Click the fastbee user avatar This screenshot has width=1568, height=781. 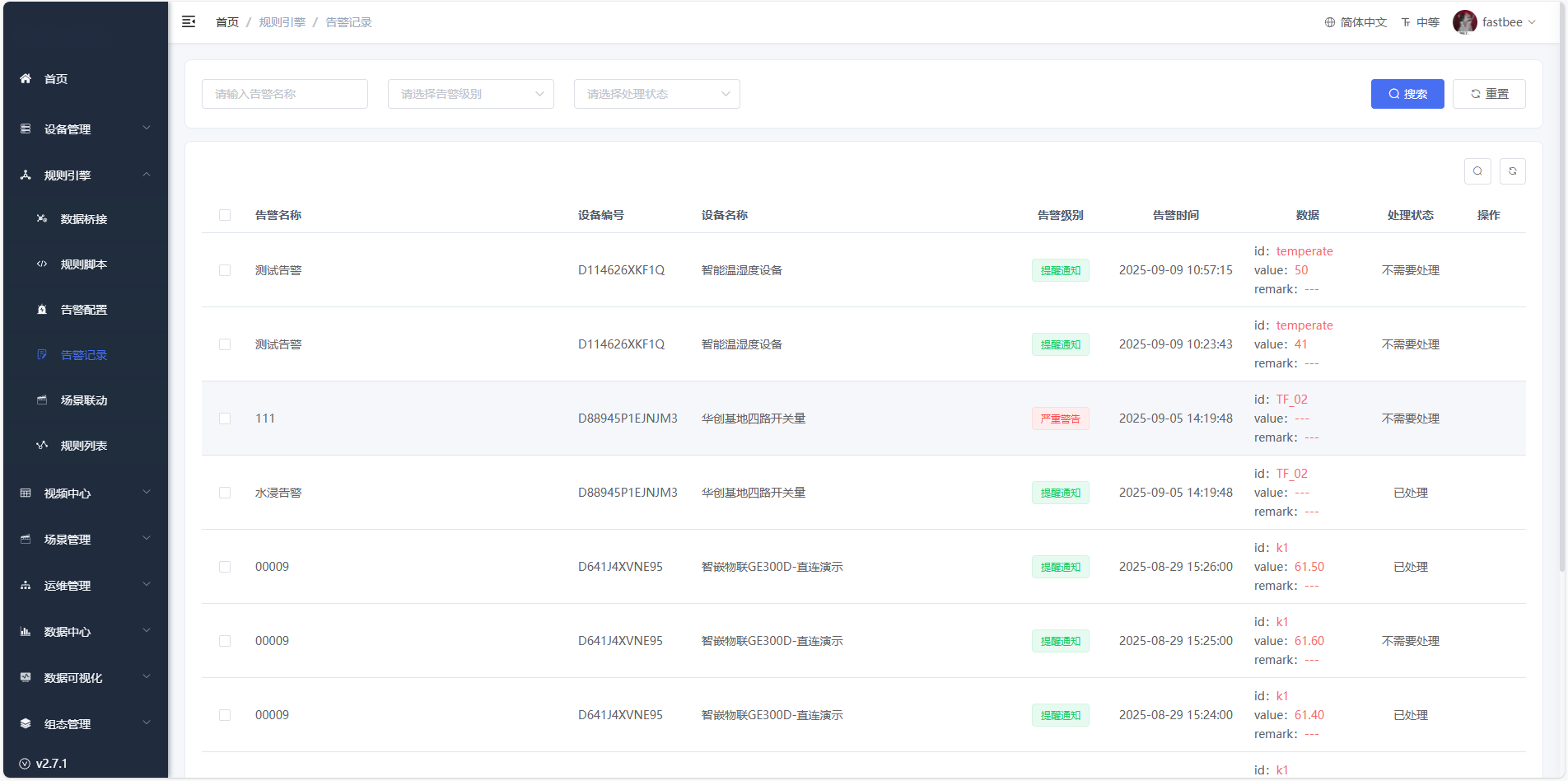pyautogui.click(x=1464, y=22)
